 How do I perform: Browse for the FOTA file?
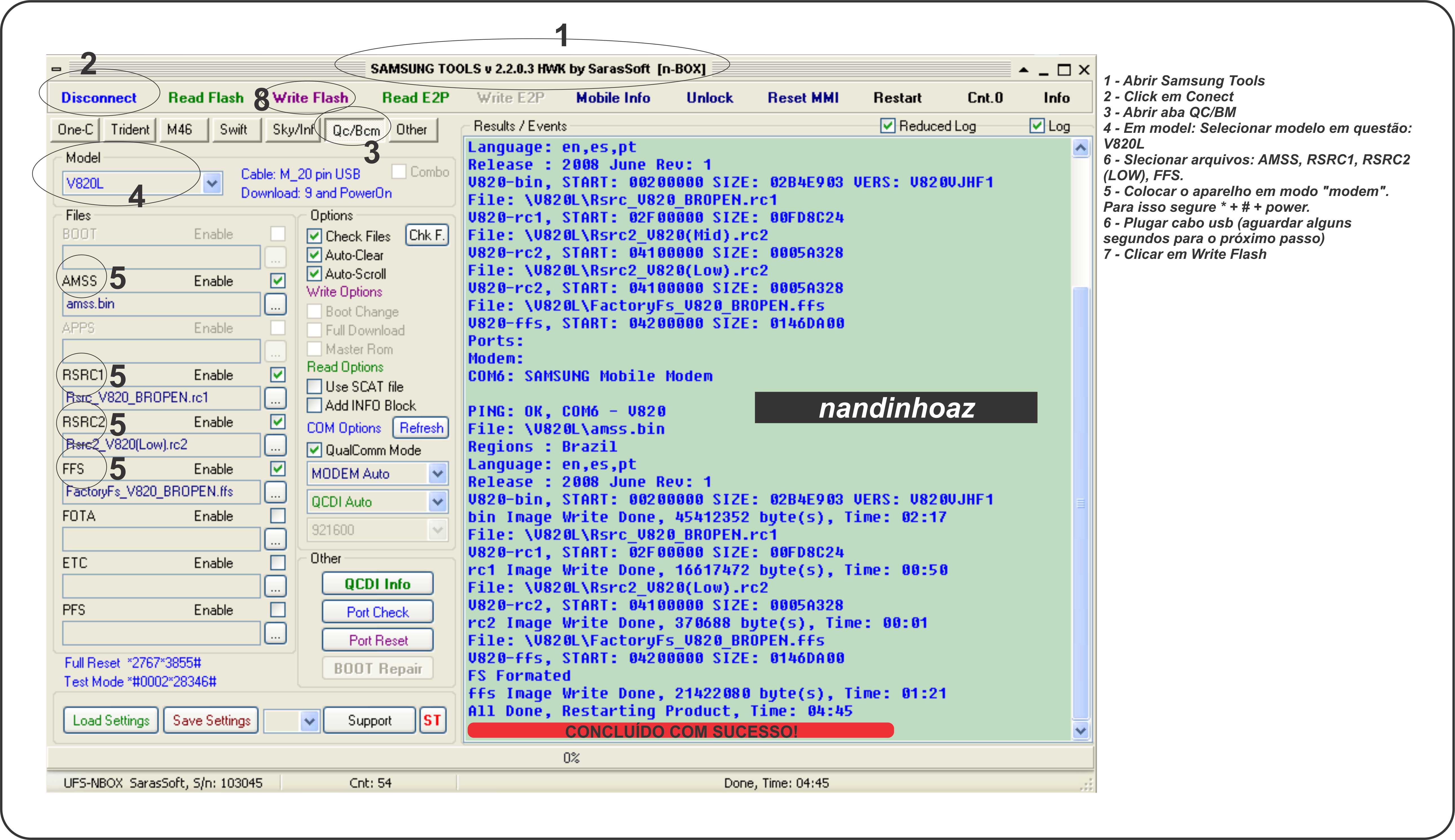(275, 539)
